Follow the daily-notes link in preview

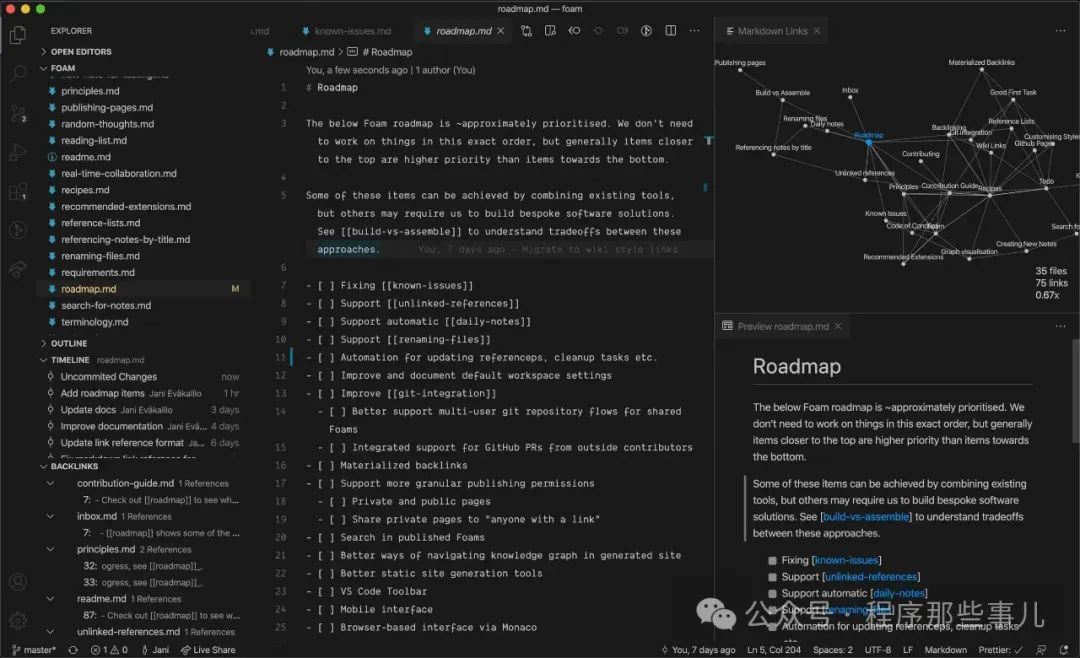899,594
